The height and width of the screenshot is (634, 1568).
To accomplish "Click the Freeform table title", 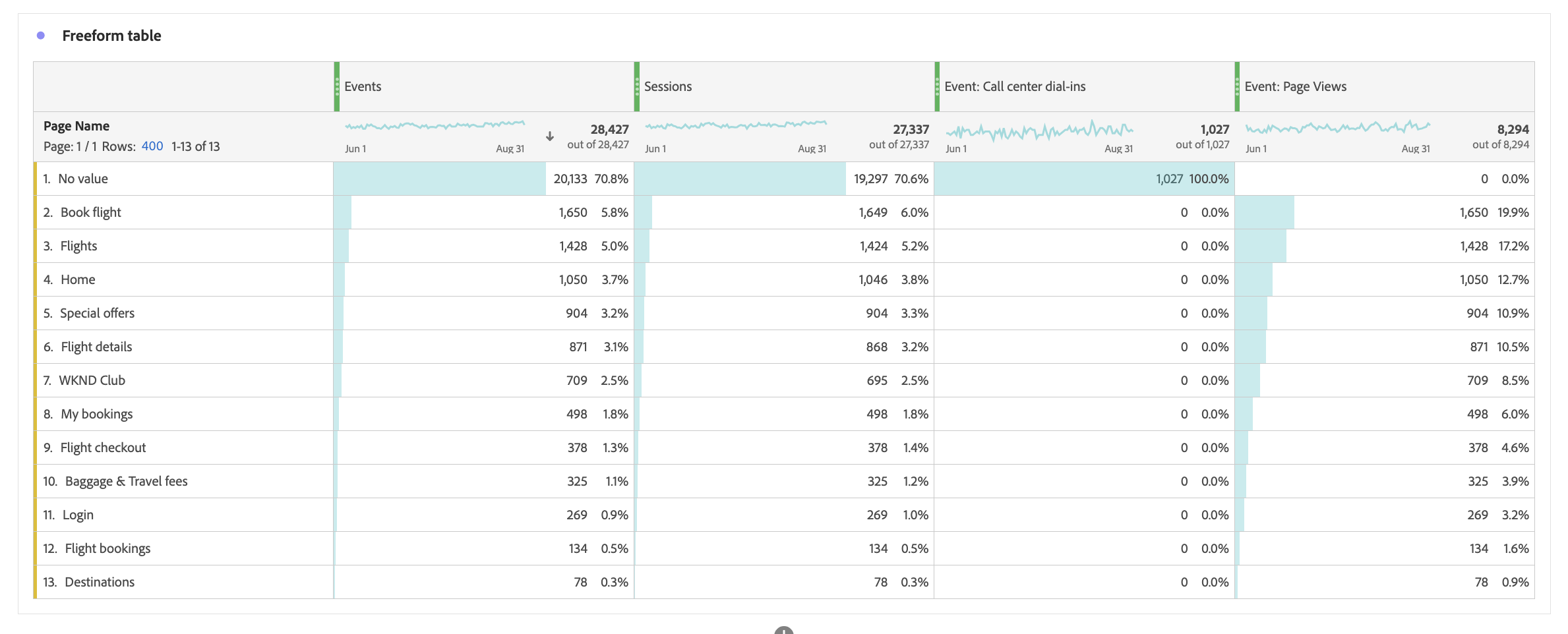I will point(111,36).
